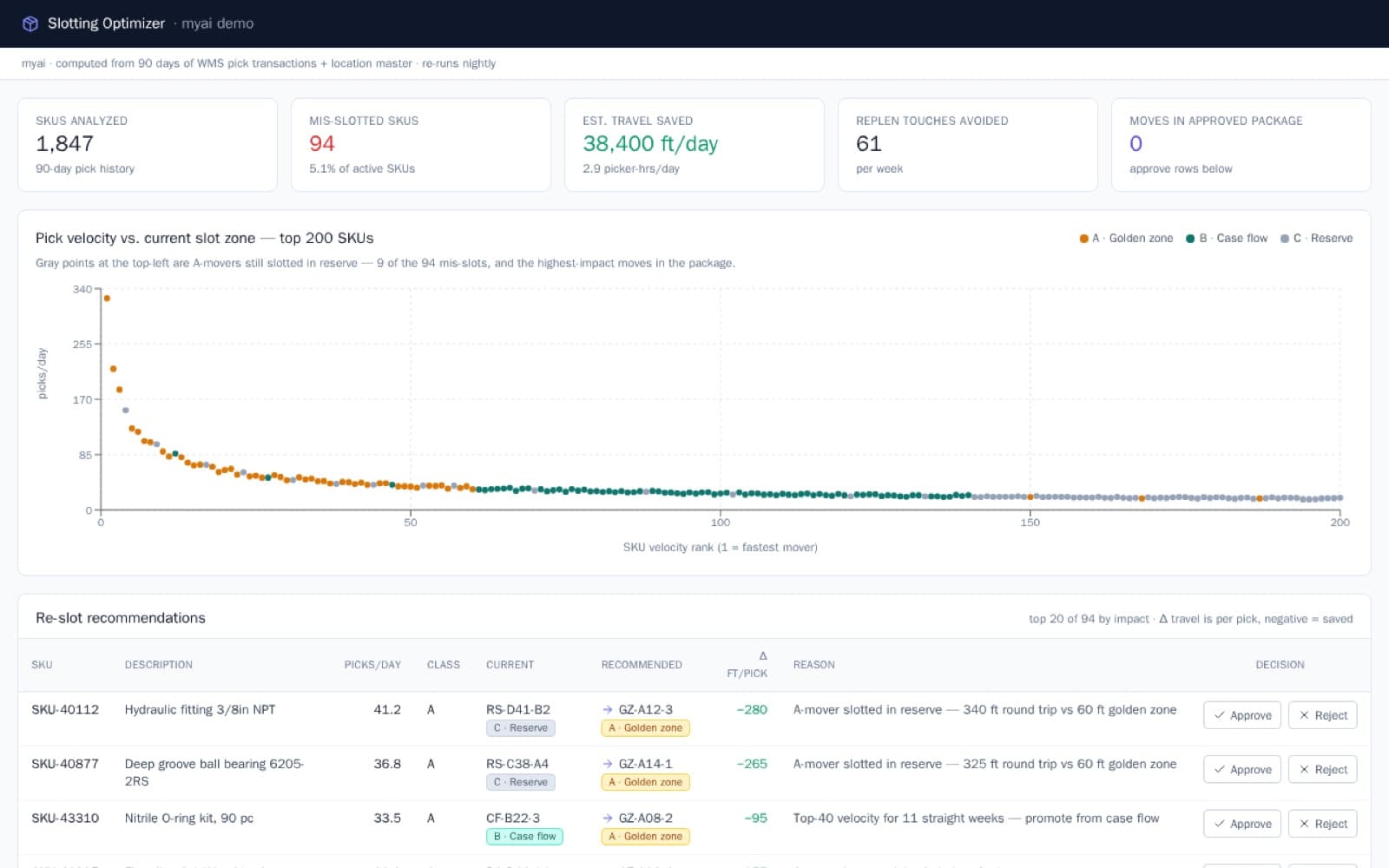Screen dimensions: 1389x868
Task: Select the SKU-40877 cell
Action: pyautogui.click(x=65, y=764)
